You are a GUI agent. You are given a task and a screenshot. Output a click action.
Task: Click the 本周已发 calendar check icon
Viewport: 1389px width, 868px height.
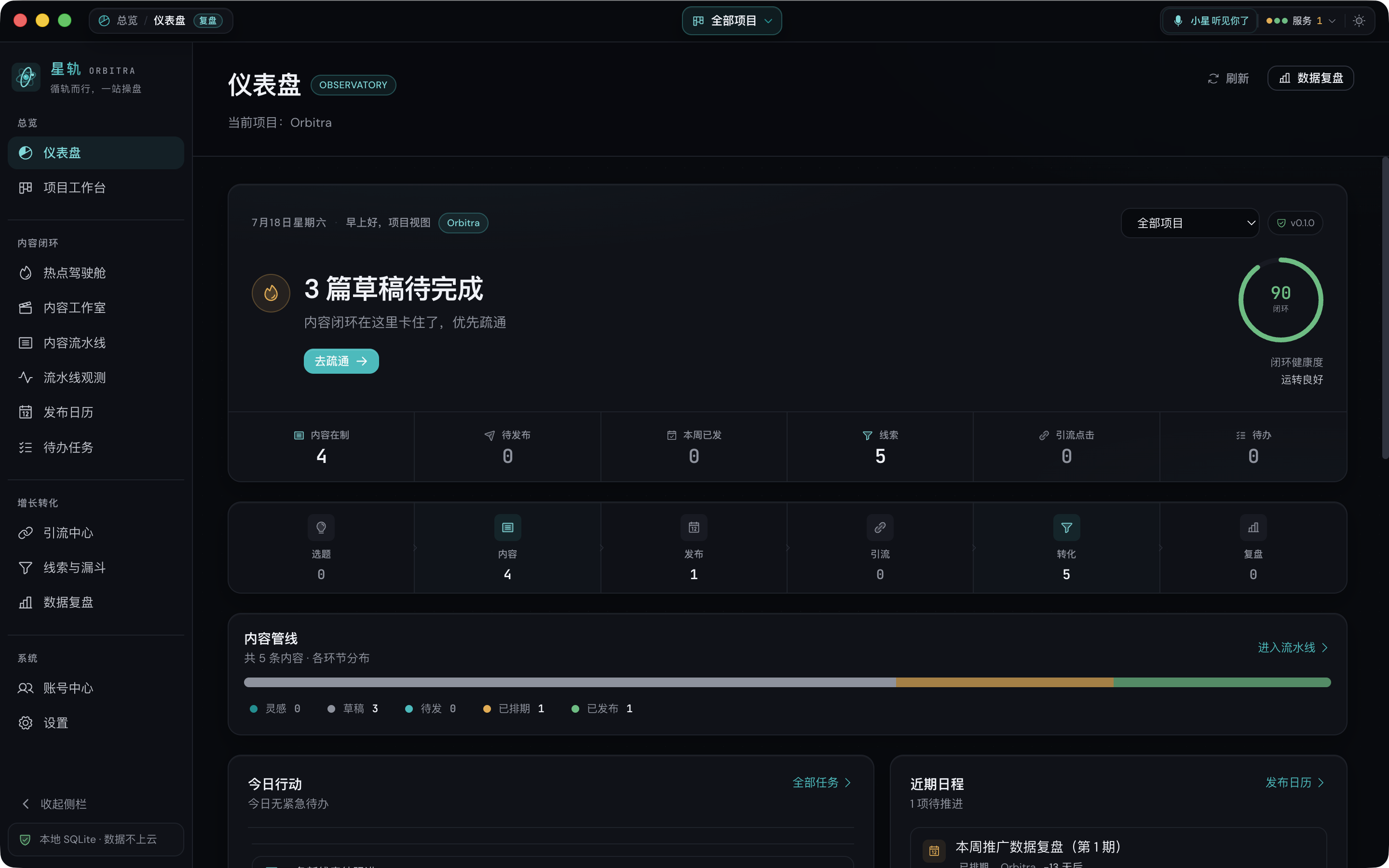[x=671, y=435]
